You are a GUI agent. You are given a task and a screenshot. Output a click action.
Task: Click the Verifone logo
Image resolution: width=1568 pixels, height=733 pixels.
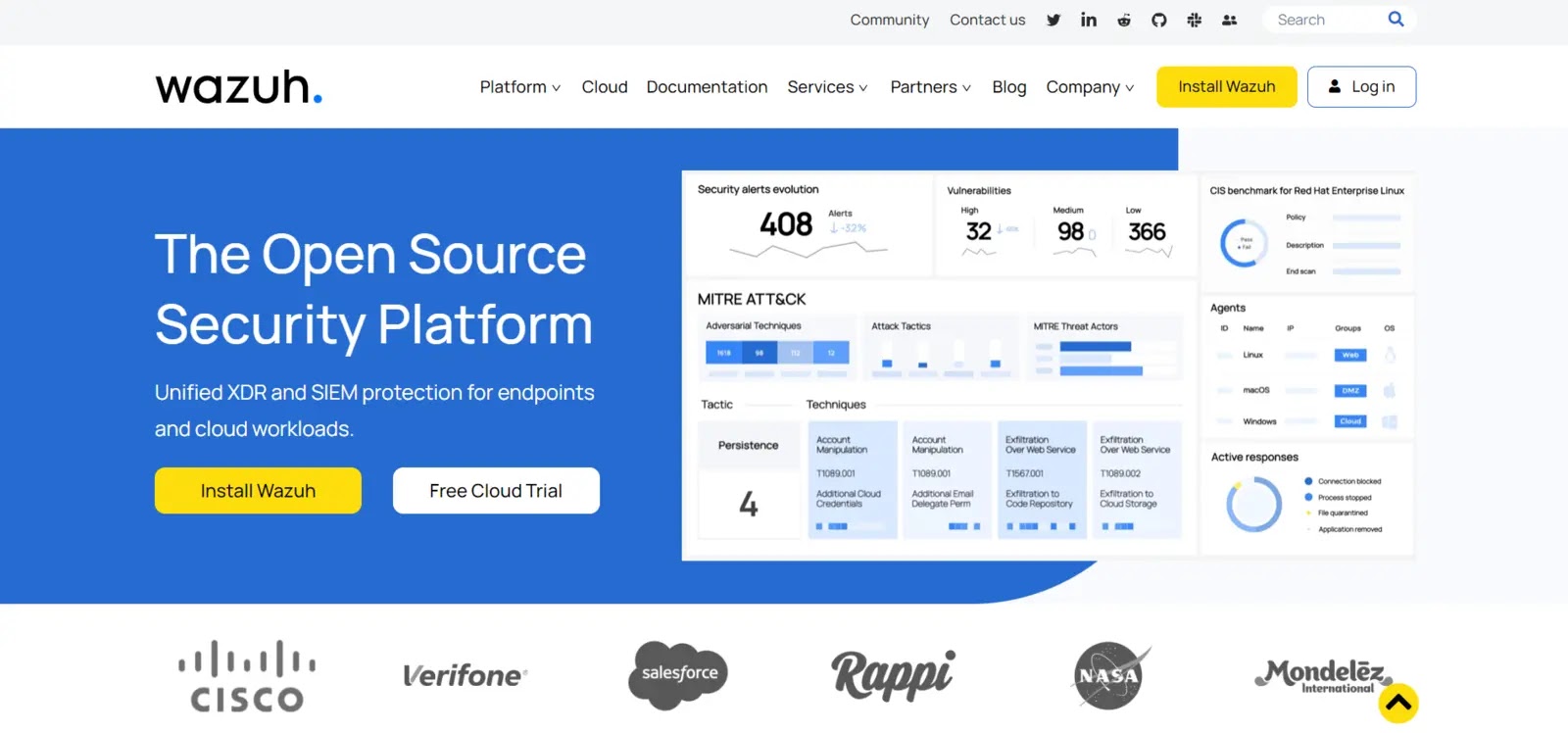465,675
